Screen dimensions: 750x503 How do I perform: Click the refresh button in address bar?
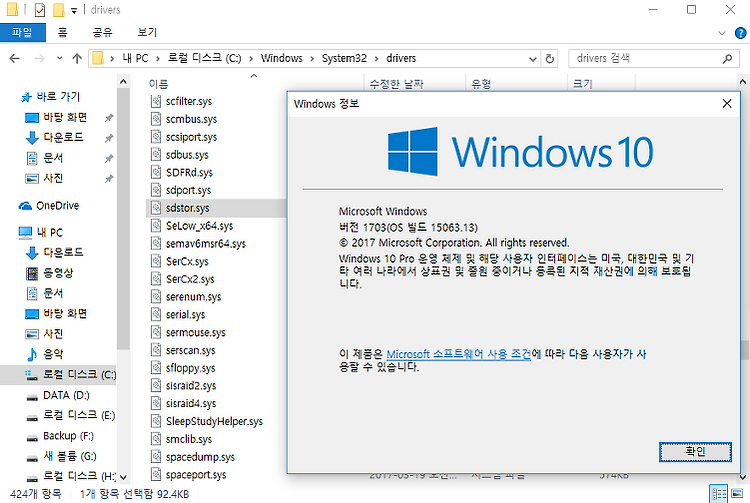[550, 58]
